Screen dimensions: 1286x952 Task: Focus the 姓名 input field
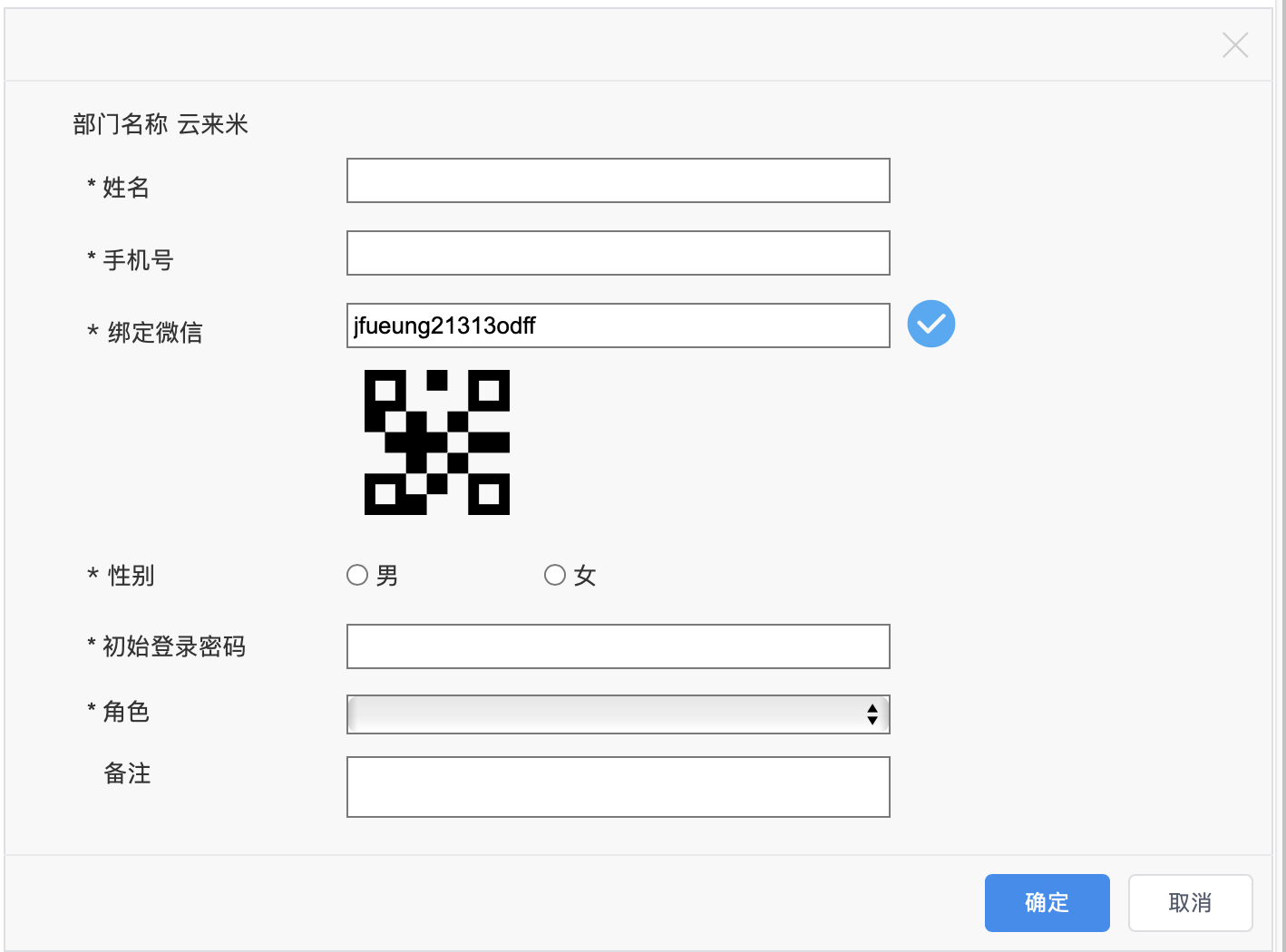click(x=619, y=180)
